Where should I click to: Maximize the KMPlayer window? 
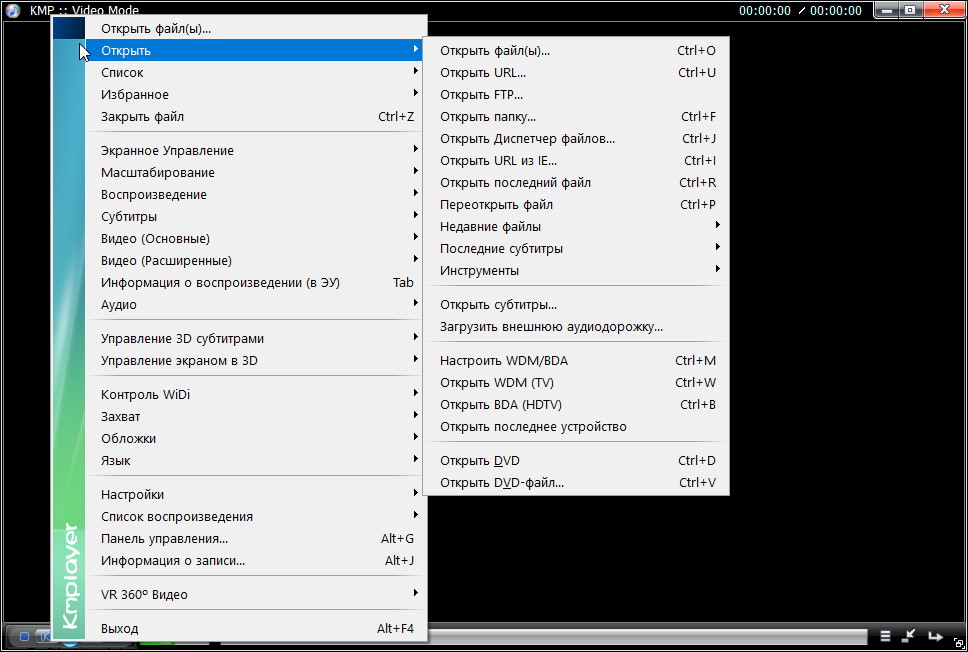pos(910,10)
